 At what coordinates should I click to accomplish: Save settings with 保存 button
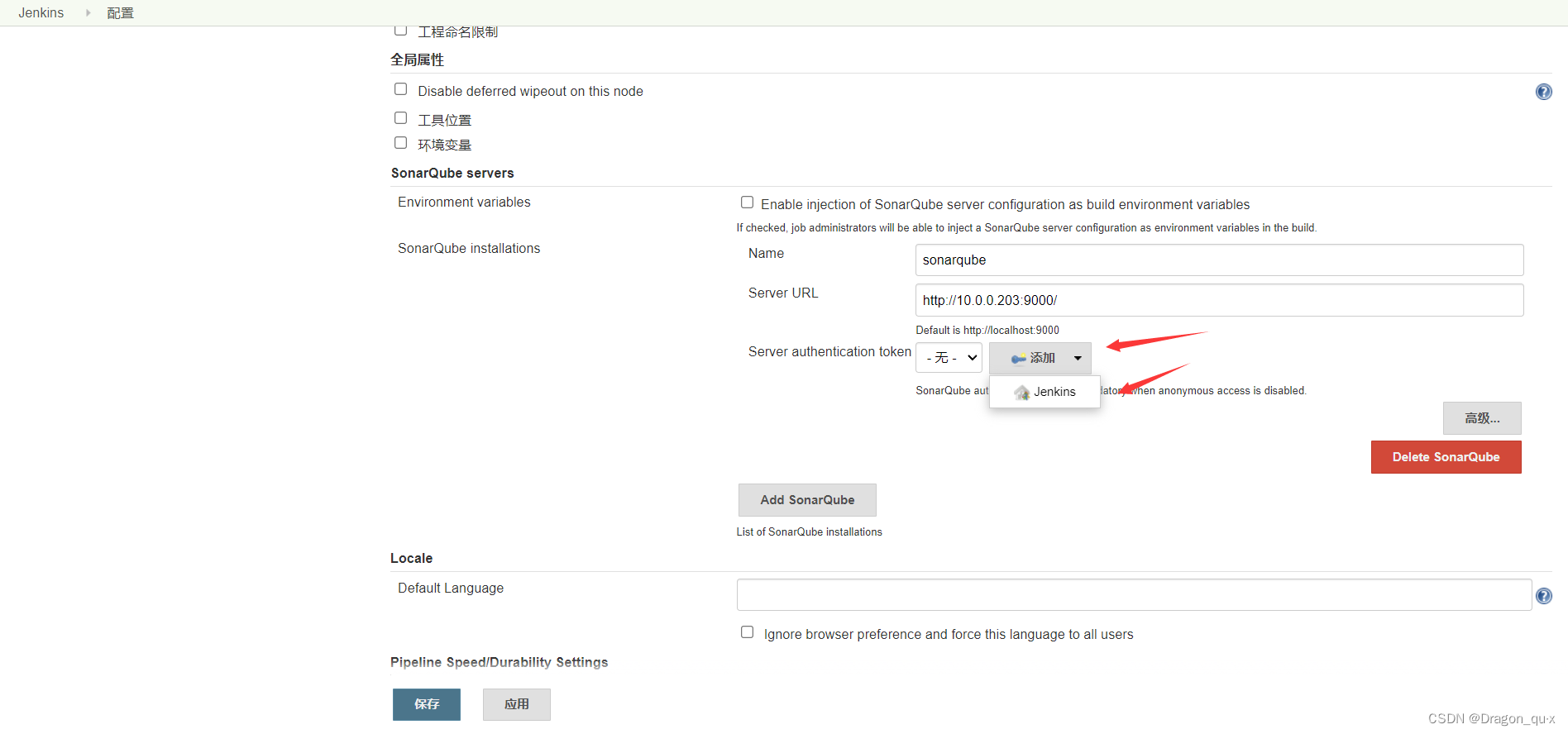[x=427, y=704]
